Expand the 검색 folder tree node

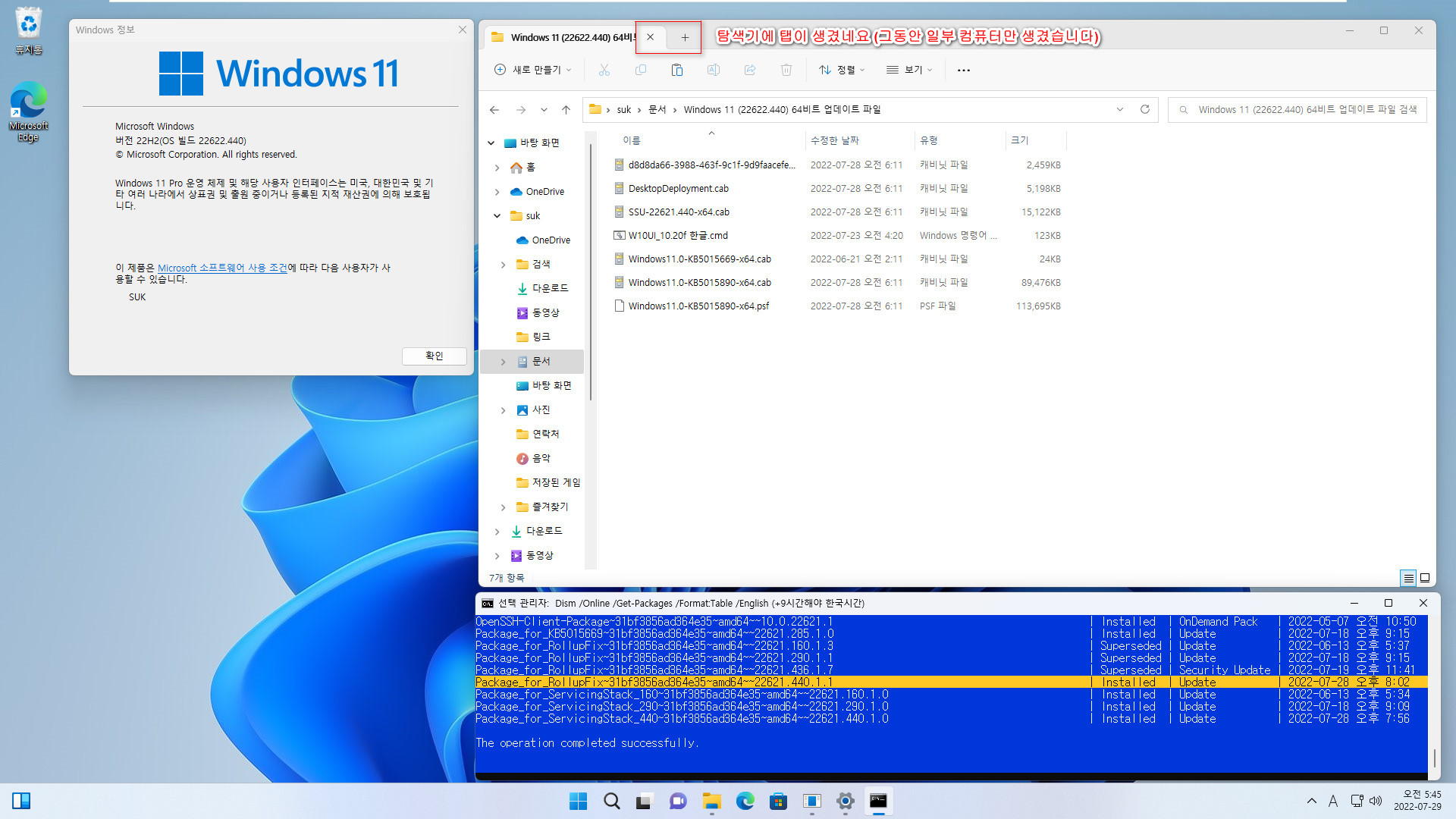tap(504, 265)
